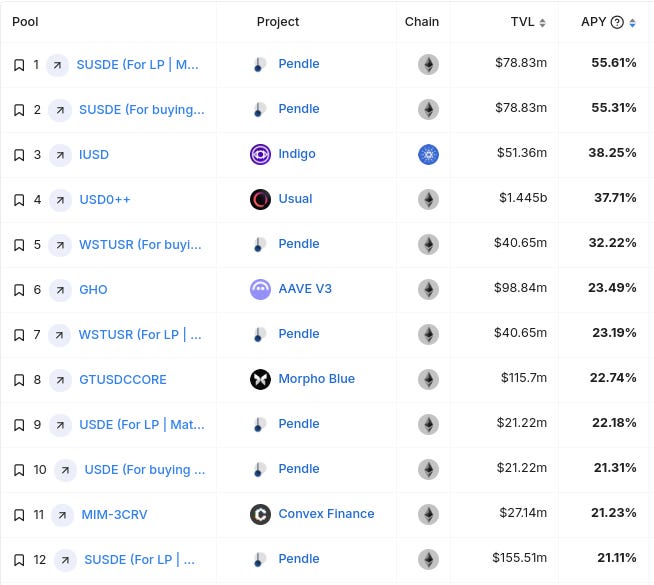Viewport: 654px width, 585px height.
Task: Click the AAVE V3 ghost logo
Action: [x=260, y=289]
